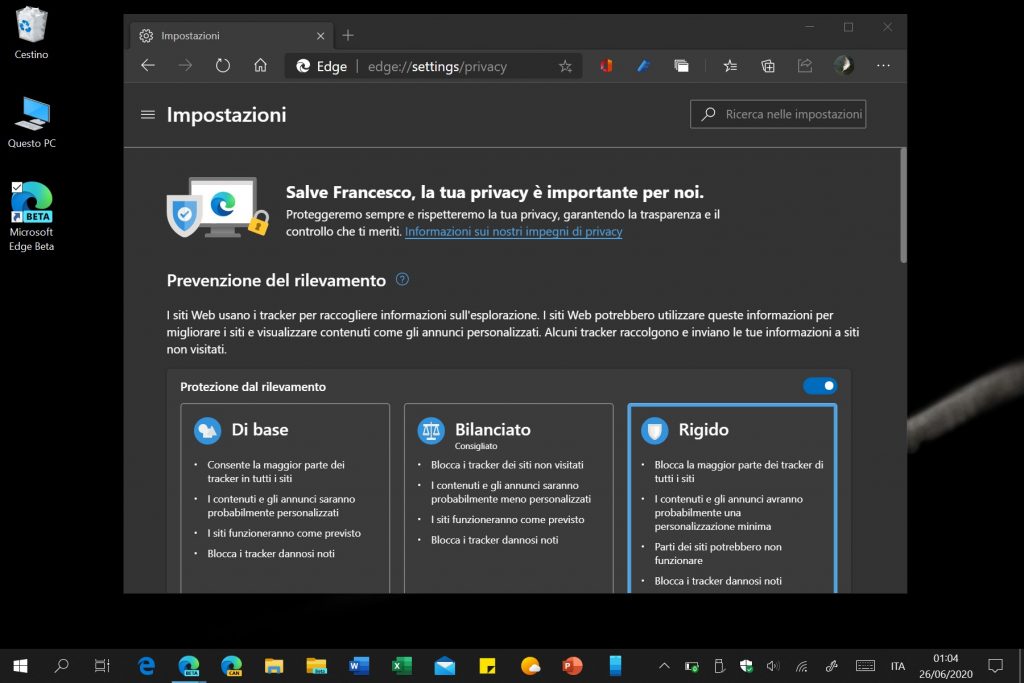Open the Favorites list icon
Screen dimensions: 1024x683
click(x=730, y=66)
